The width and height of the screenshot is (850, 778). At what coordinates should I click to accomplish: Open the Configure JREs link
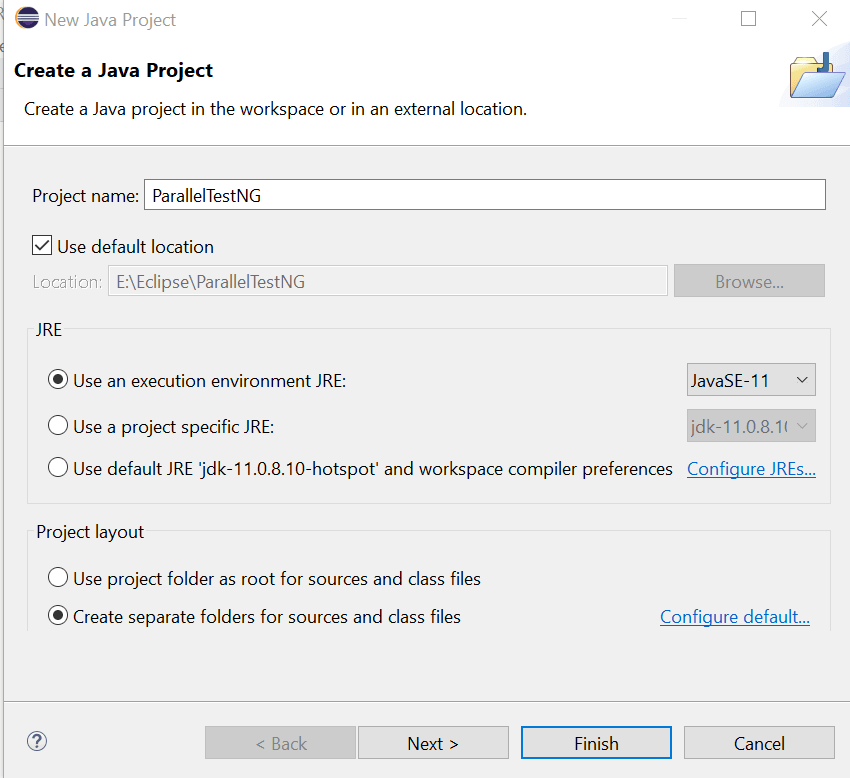pos(751,468)
